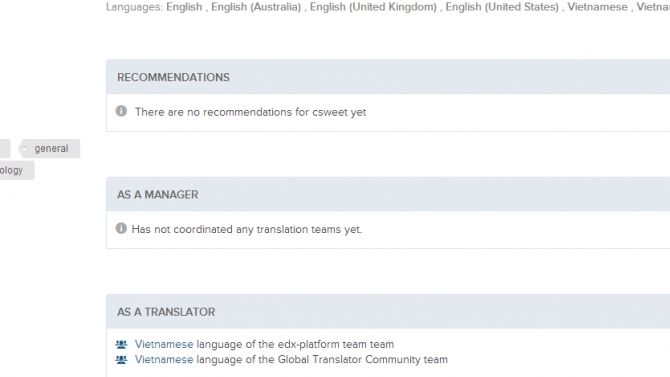Click 'There are no recommendations for csweet yet' text
The width and height of the screenshot is (670, 377).
coord(251,112)
